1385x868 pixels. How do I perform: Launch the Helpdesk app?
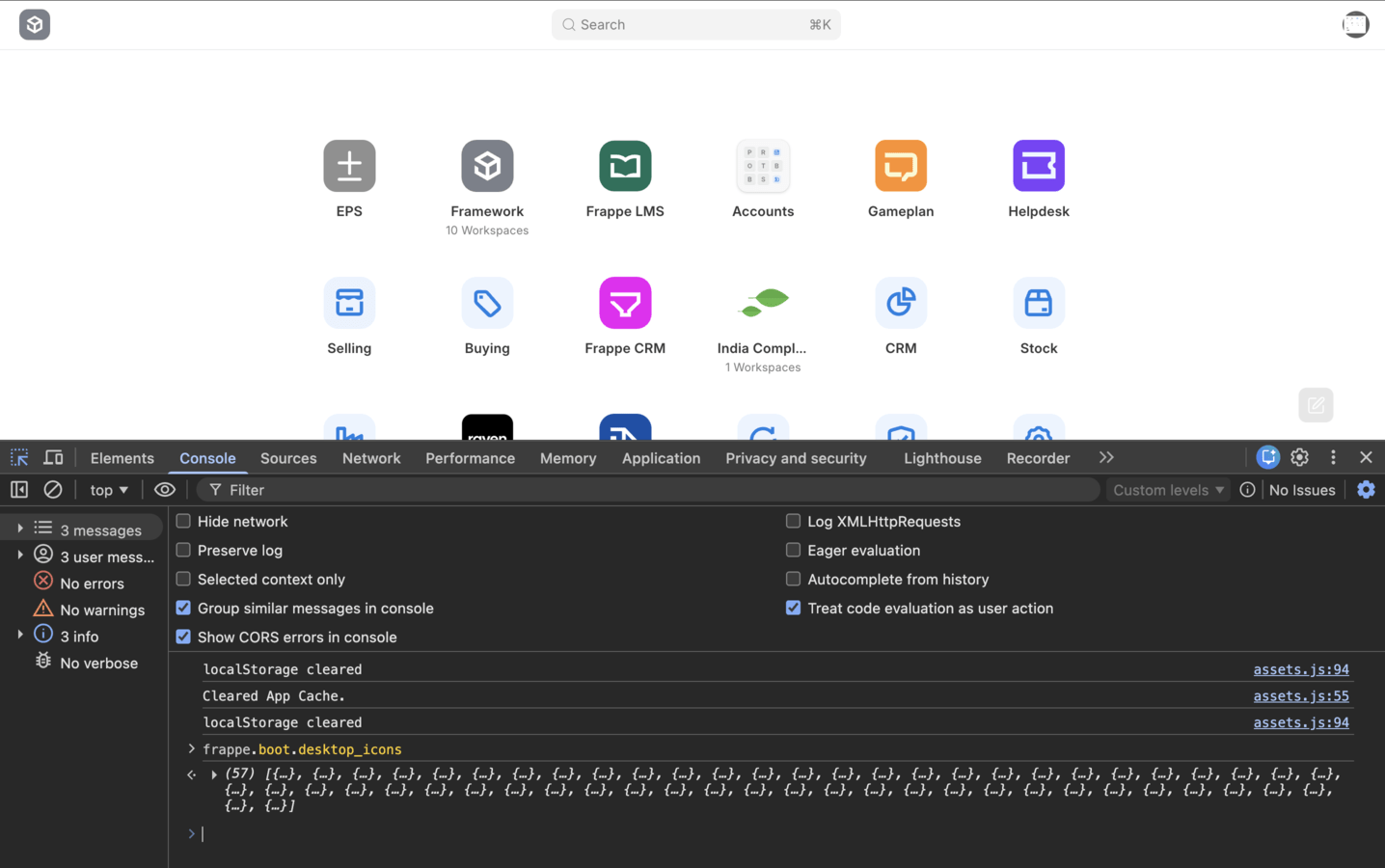[1038, 166]
